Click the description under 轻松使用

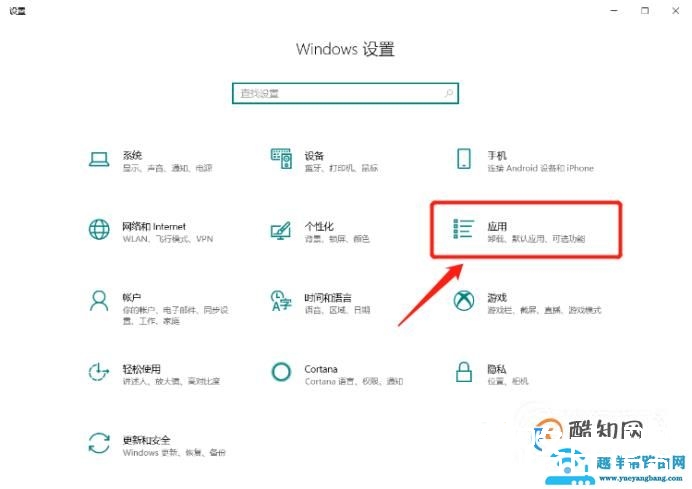click(x=171, y=381)
